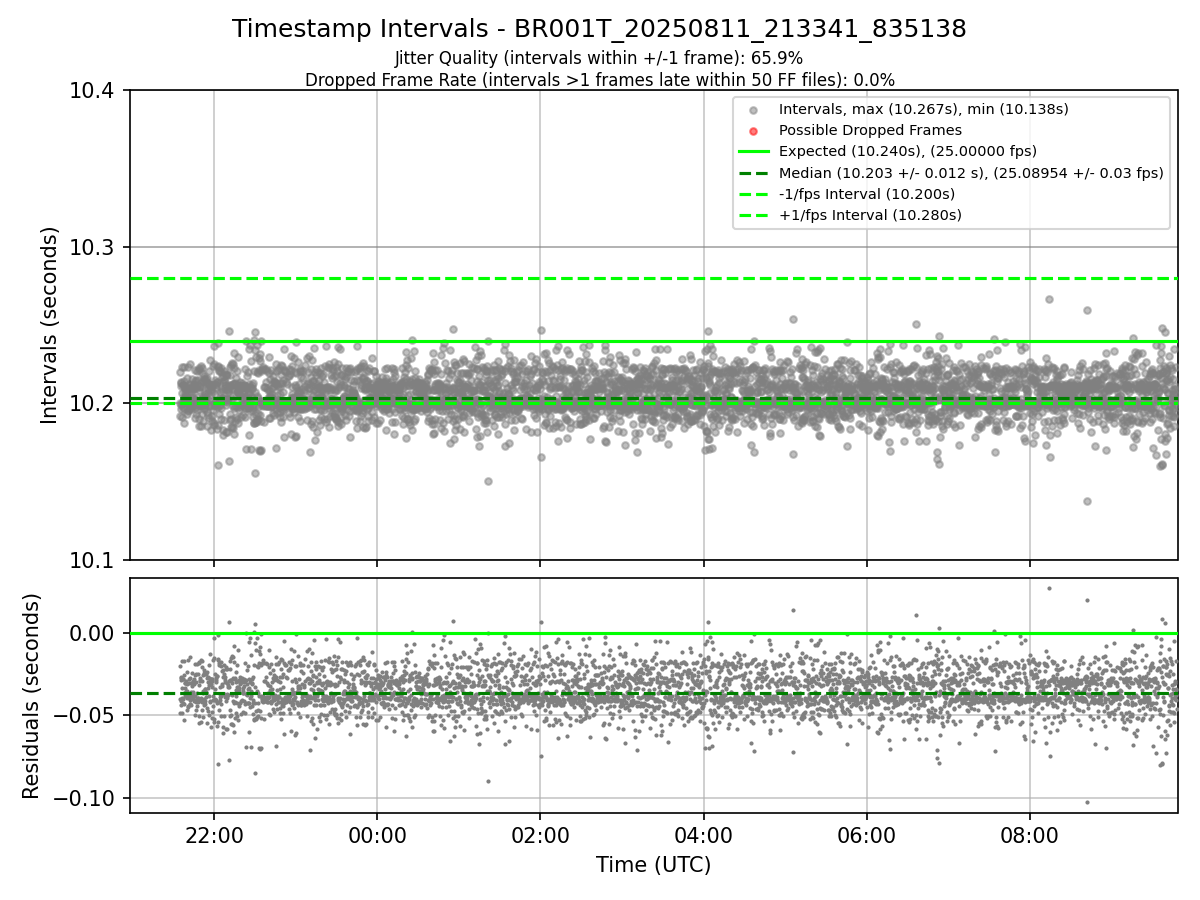
Task: Click the '02:00' time tick label
Action: pos(540,835)
